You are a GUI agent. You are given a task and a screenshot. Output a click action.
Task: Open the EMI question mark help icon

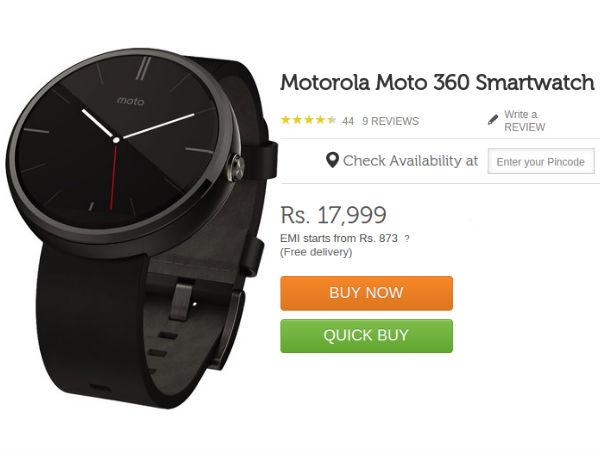407,239
